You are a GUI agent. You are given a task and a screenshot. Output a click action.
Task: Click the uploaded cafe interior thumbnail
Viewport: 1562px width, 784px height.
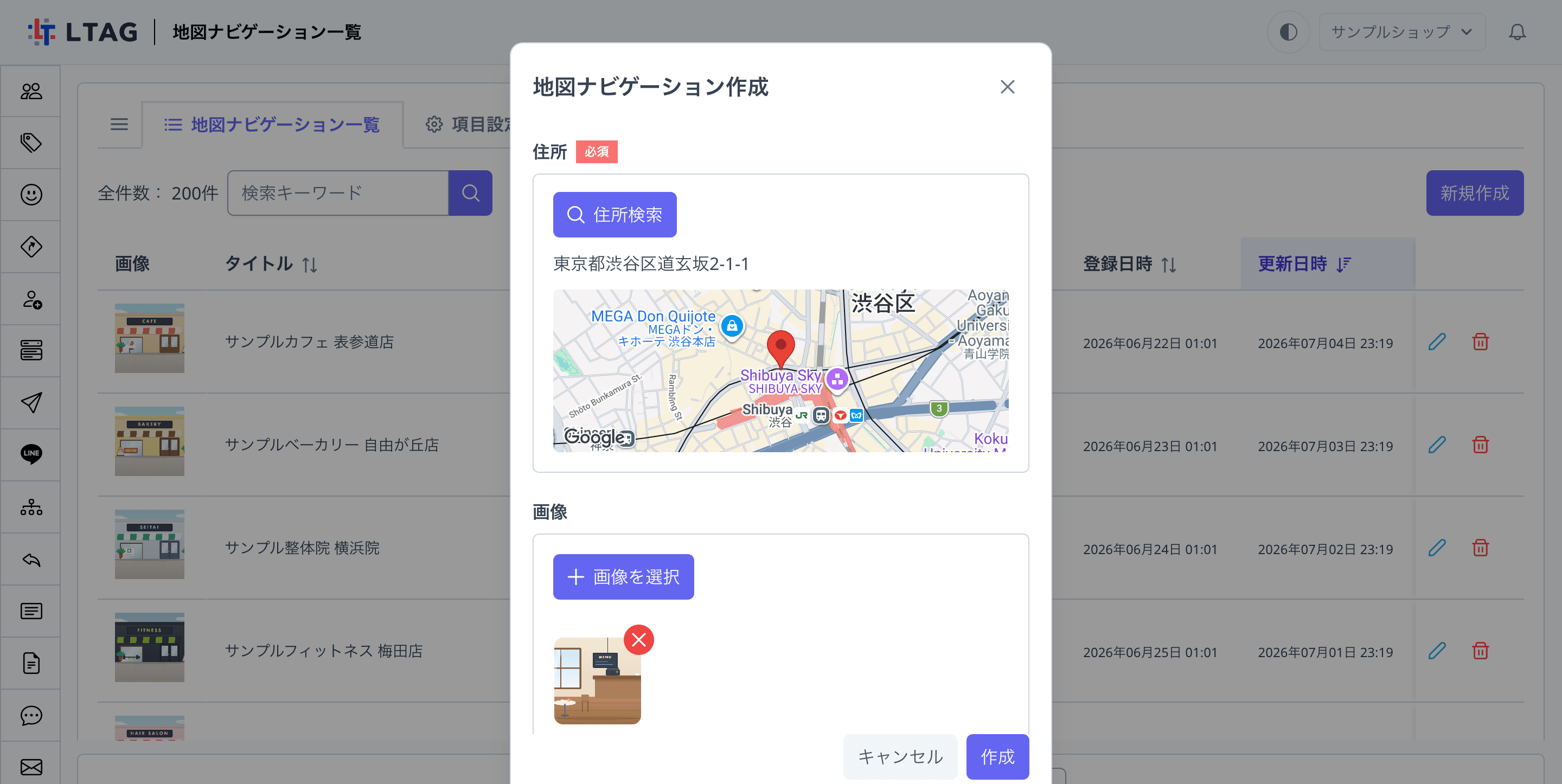click(597, 681)
